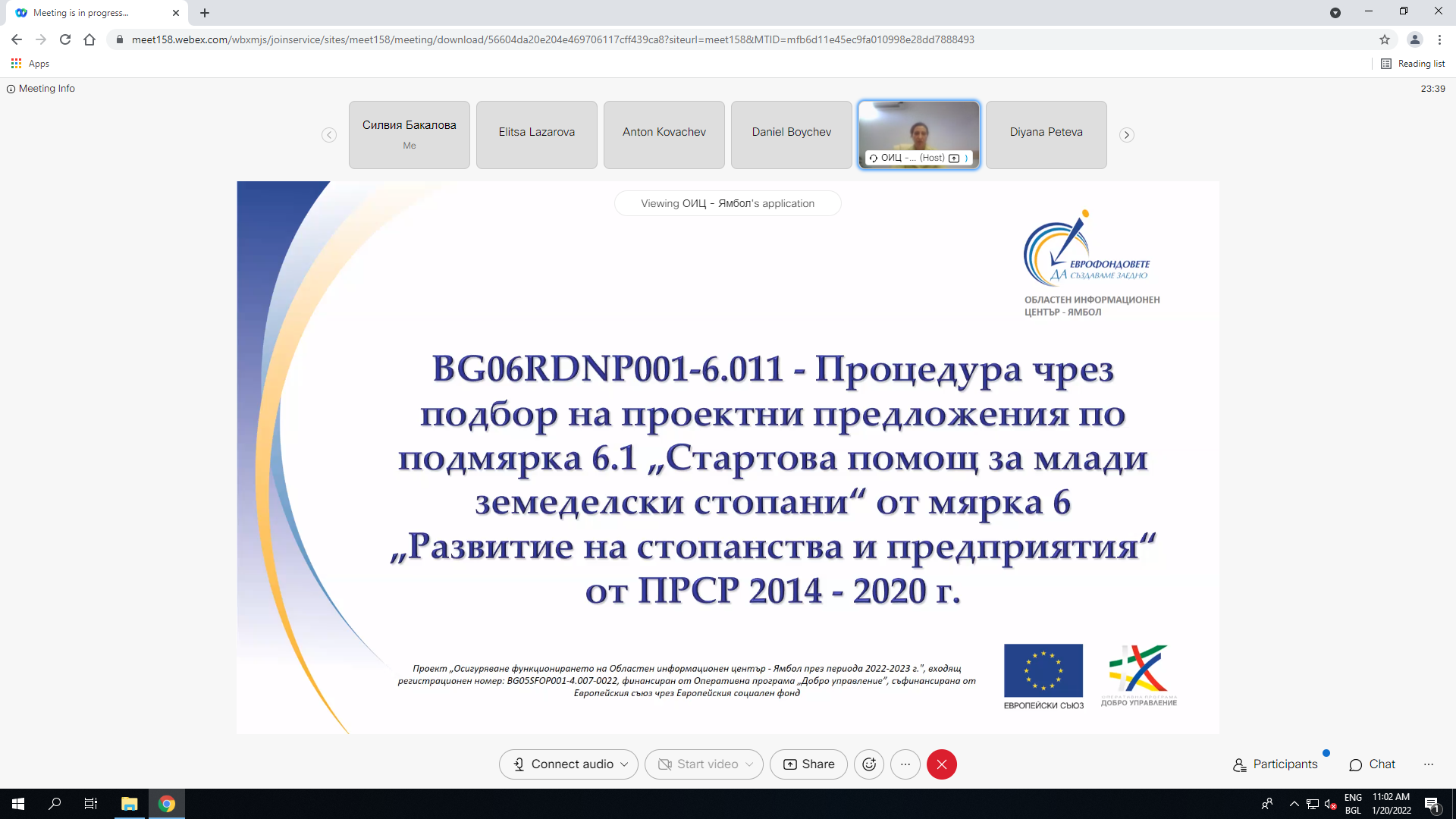1456x819 pixels.
Task: Bookmark this page with the star
Action: tap(1385, 39)
